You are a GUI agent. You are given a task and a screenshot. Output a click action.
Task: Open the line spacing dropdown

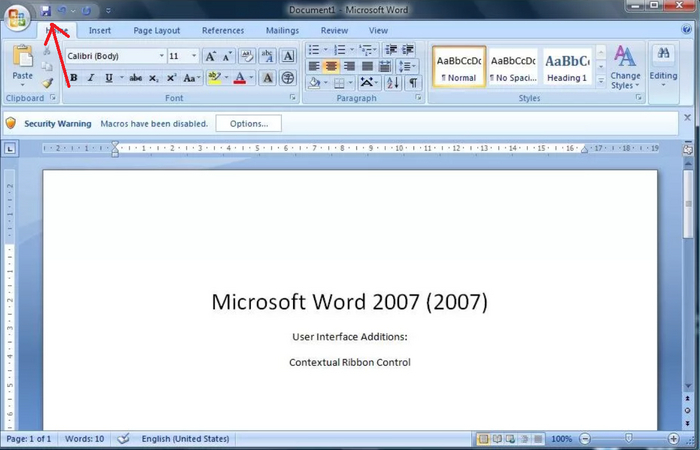[407, 67]
